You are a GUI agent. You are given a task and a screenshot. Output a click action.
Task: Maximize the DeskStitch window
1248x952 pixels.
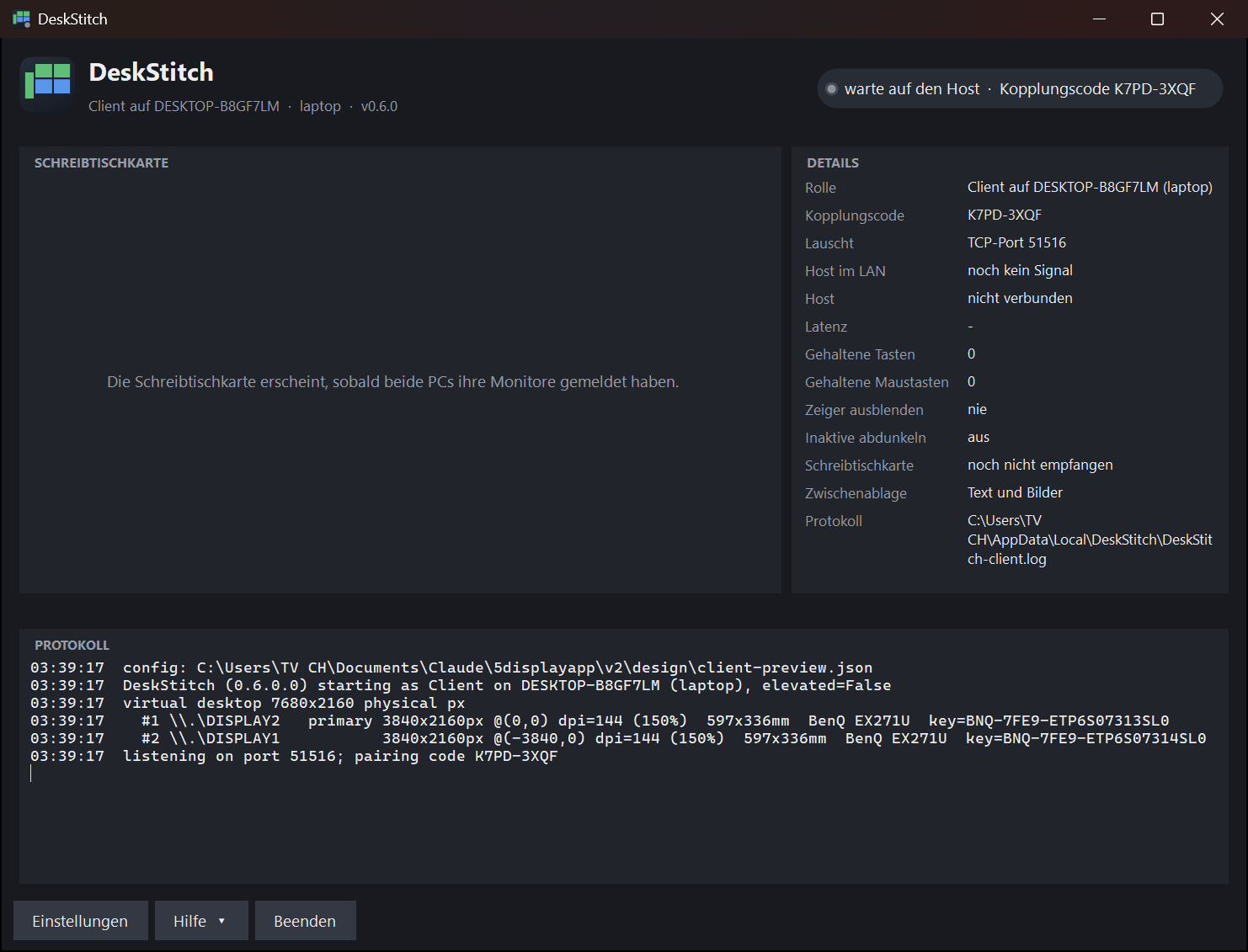pos(1158,19)
